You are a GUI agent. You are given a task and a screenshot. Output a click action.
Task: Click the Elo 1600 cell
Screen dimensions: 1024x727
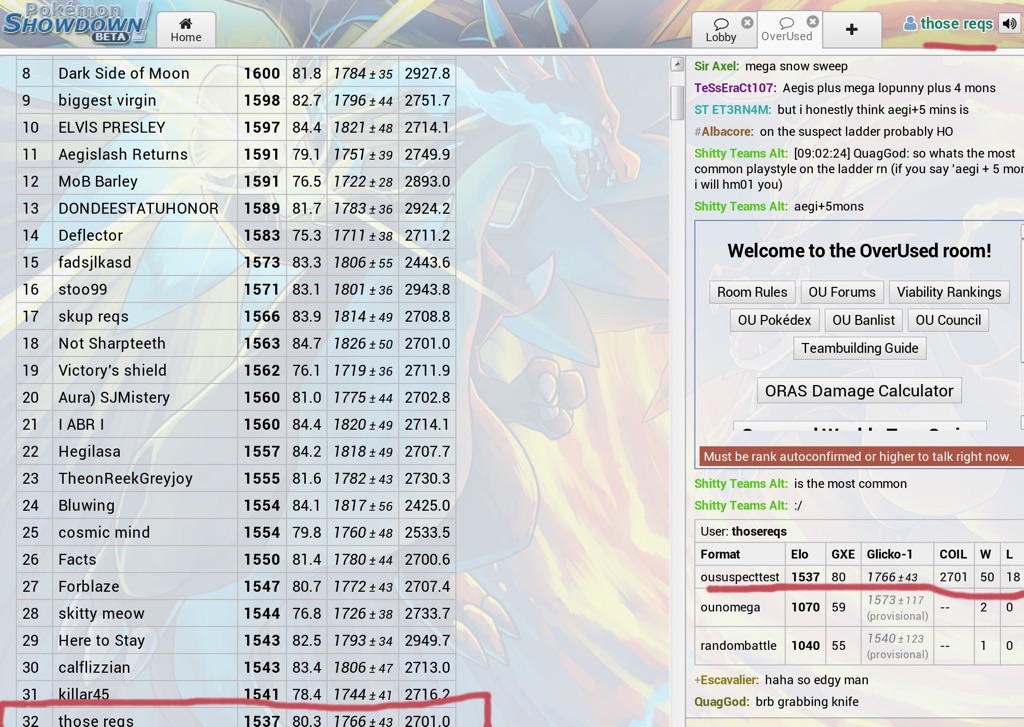[x=262, y=73]
